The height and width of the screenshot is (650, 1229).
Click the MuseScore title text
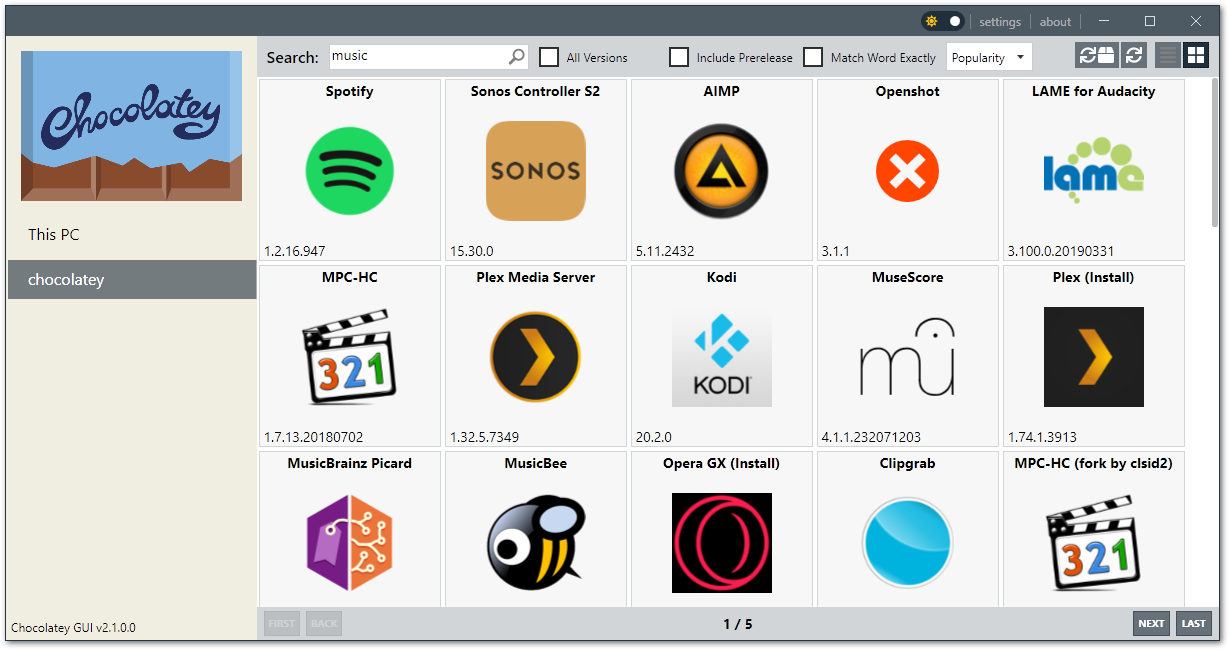[908, 277]
